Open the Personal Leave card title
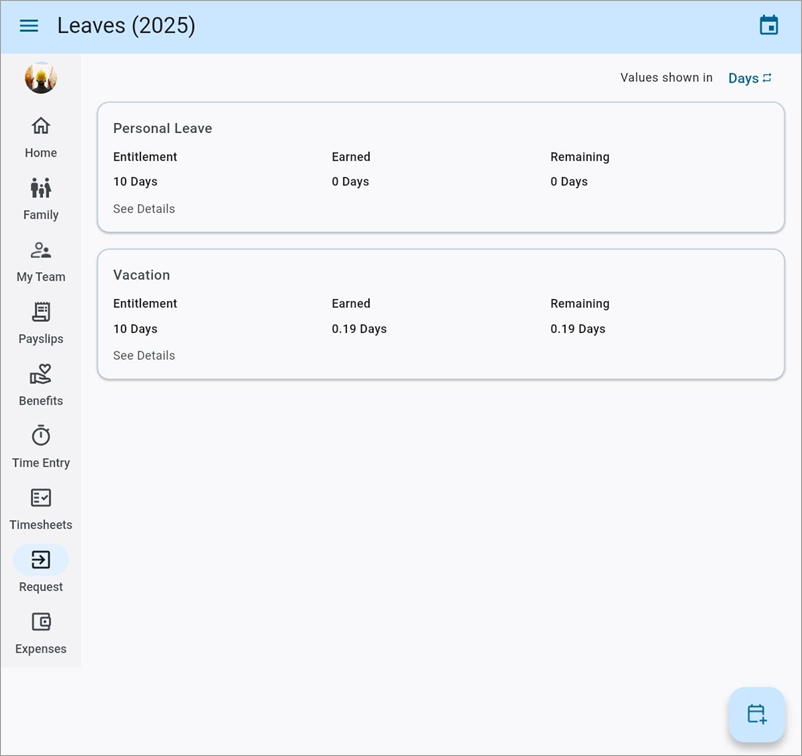 click(x=162, y=128)
